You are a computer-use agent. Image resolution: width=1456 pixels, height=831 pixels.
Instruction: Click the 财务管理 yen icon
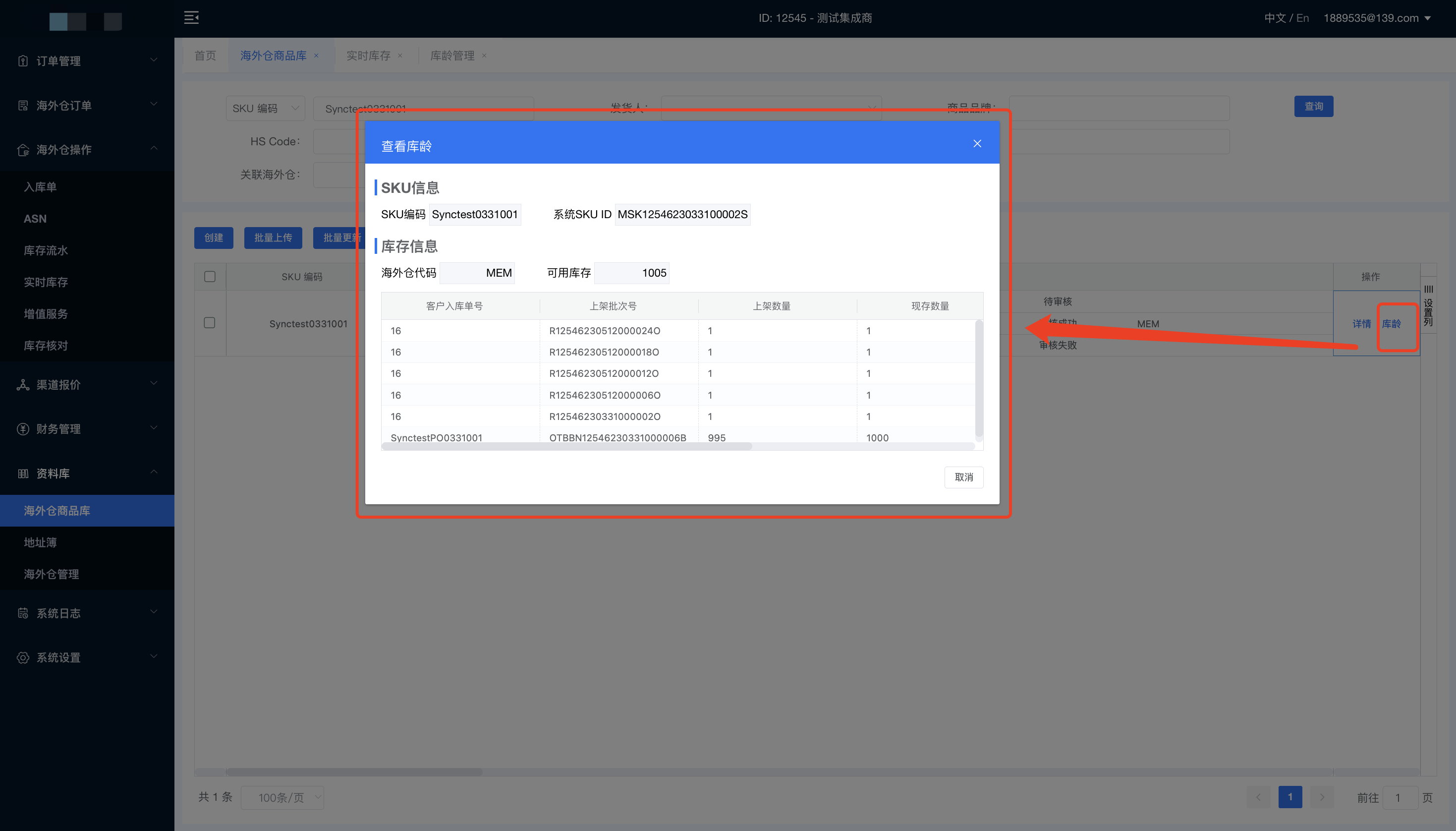point(23,428)
